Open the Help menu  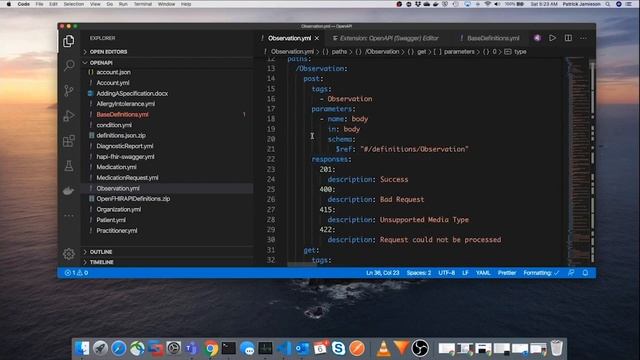(186, 4)
